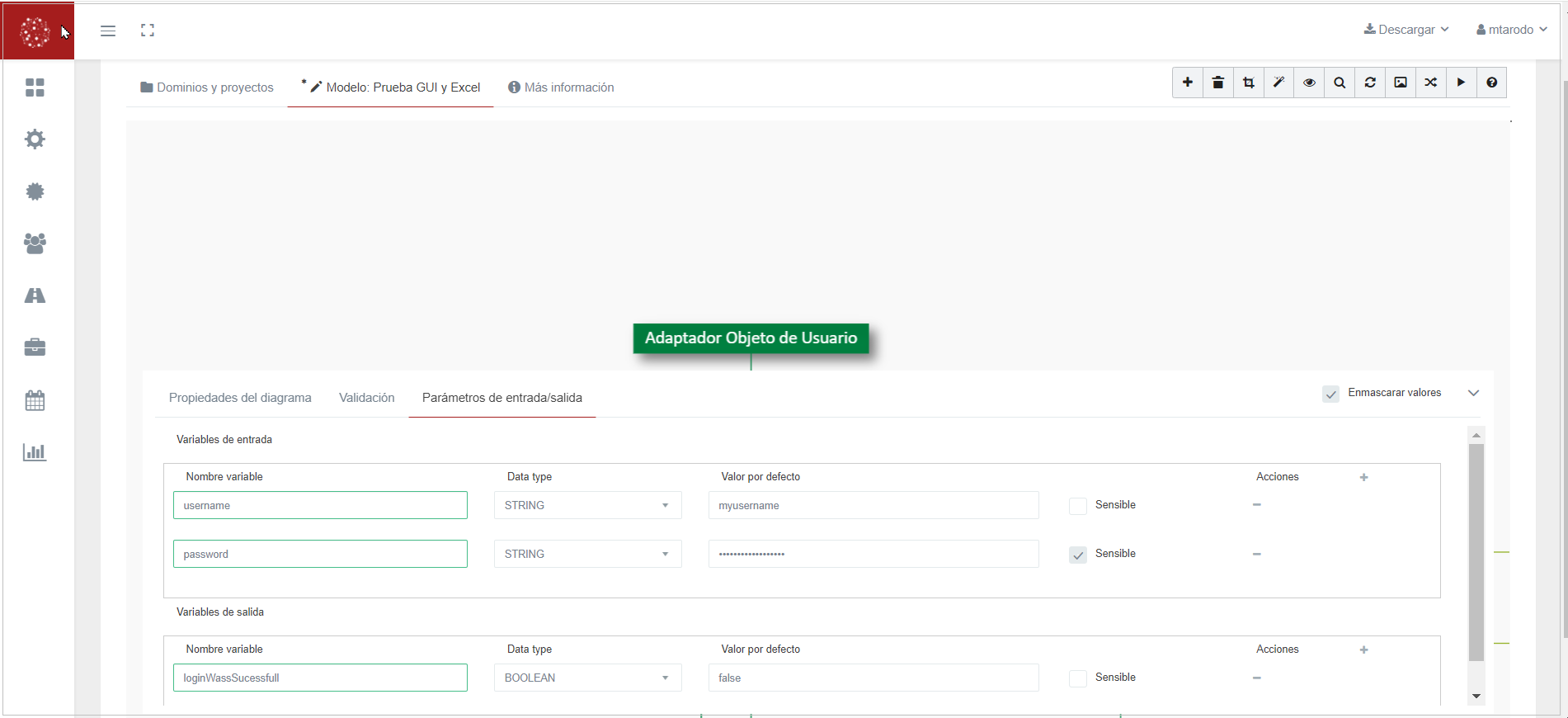Open BOOLEAN data type dropdown
This screenshot has height=718, width=1568.
coord(587,678)
